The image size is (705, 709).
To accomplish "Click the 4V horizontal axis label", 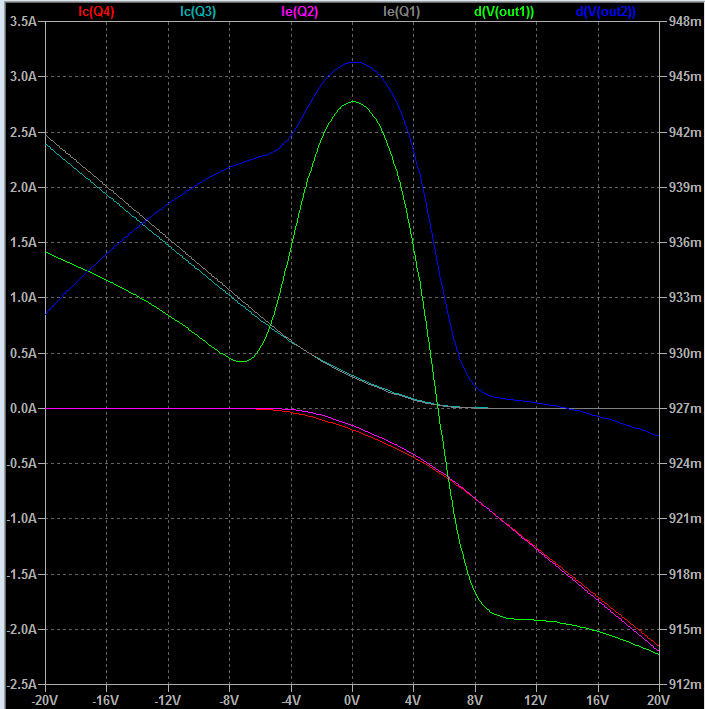I will 413,700.
